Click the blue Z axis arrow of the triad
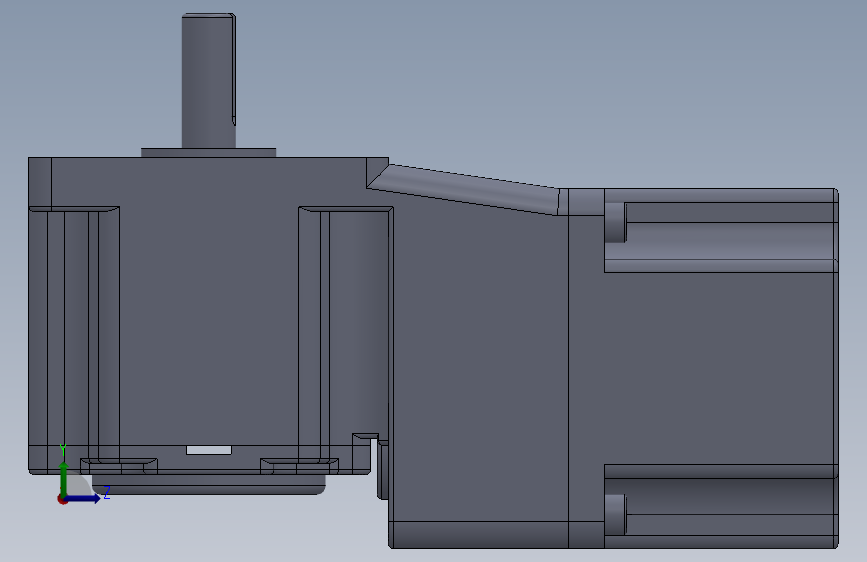This screenshot has height=562, width=867. click(84, 498)
